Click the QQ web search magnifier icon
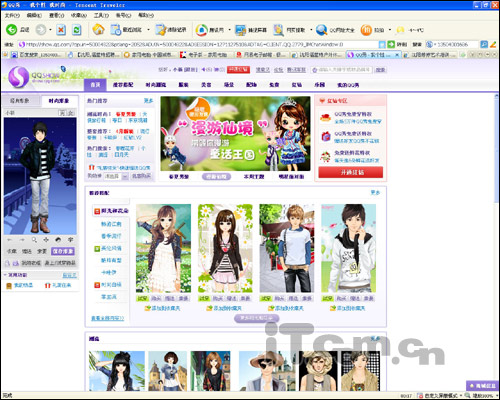The width and height of the screenshot is (500, 400). [x=321, y=30]
